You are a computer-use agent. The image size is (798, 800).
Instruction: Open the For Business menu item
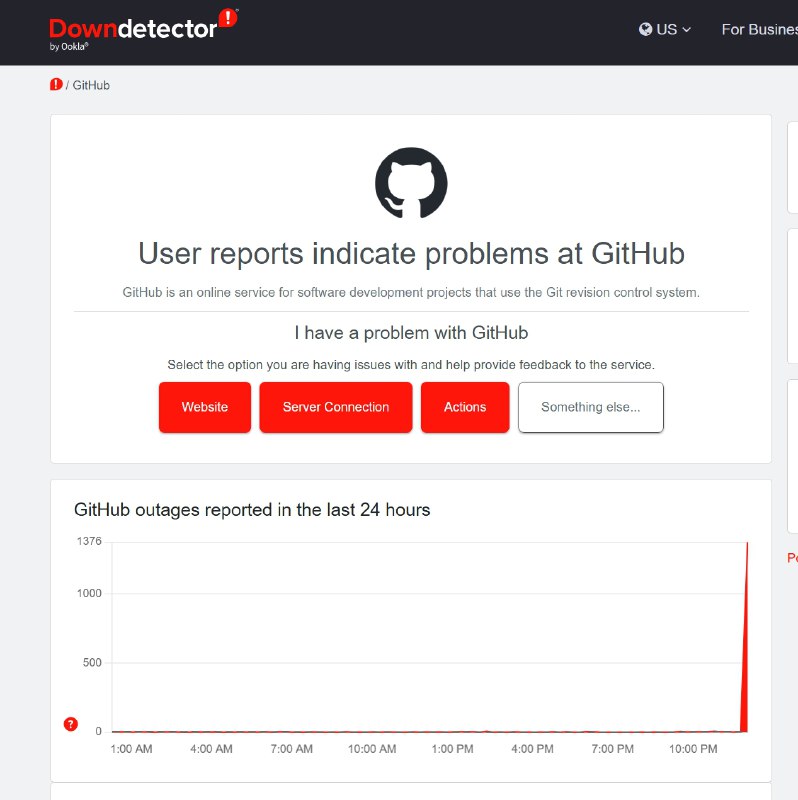click(760, 30)
